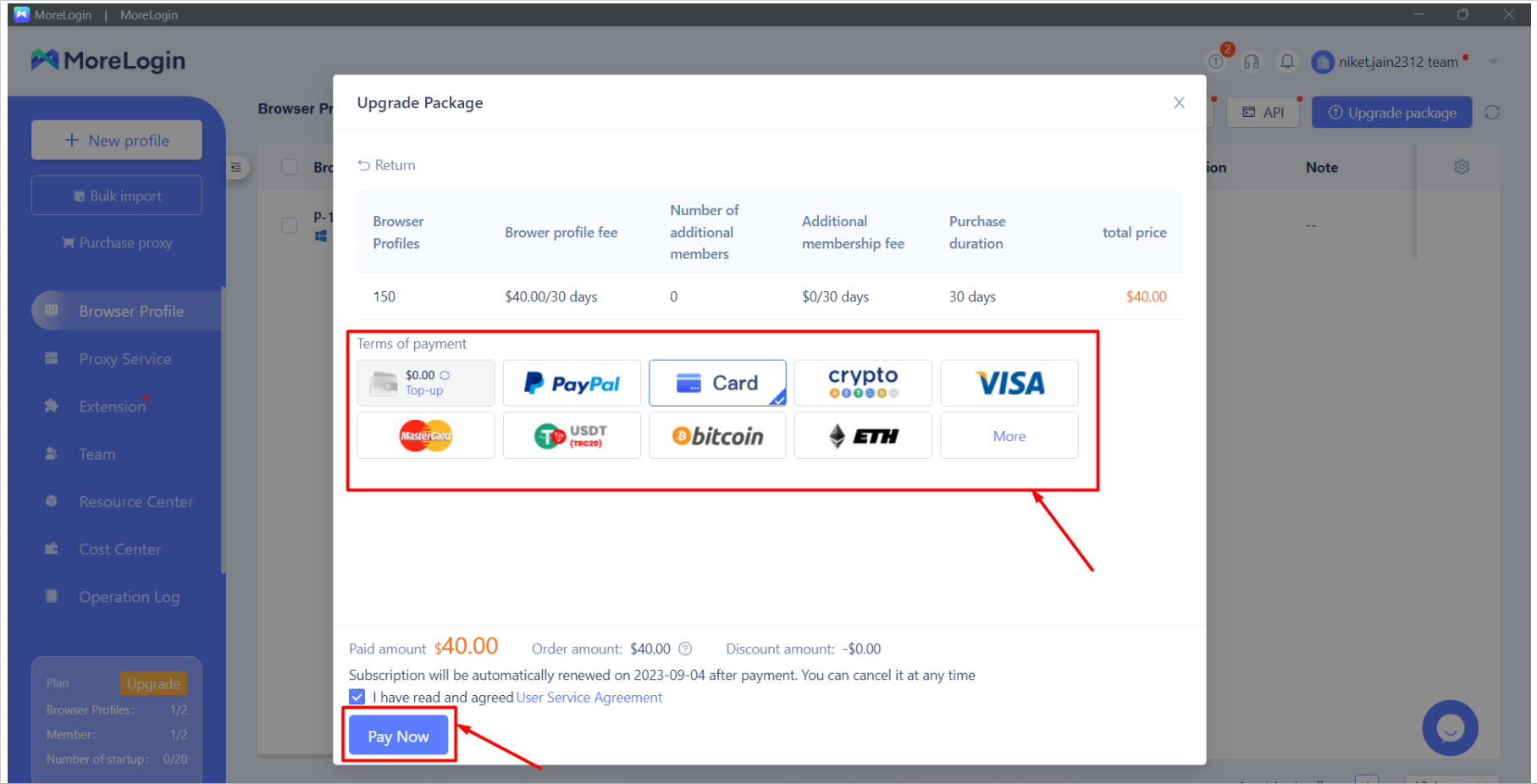Screen dimensions: 1537x784
Task: Choose the Card payment option
Action: (717, 383)
